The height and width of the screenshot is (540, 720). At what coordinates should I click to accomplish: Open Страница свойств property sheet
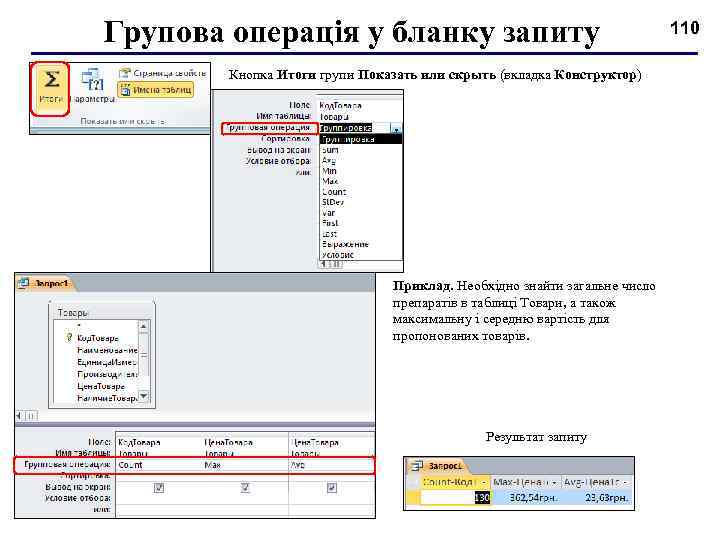pos(163,73)
